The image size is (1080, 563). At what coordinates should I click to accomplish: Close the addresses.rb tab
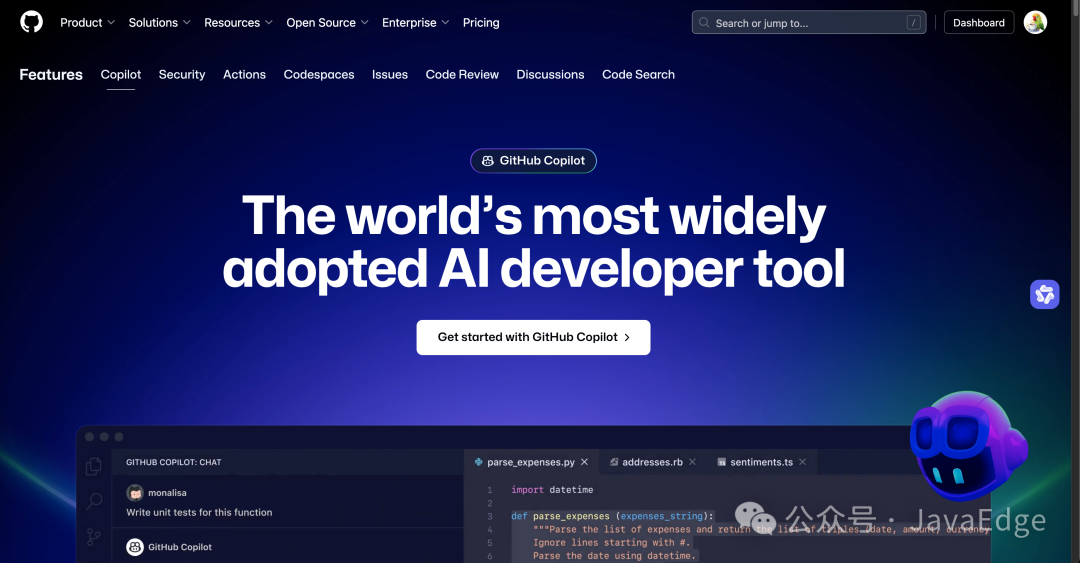coord(692,462)
